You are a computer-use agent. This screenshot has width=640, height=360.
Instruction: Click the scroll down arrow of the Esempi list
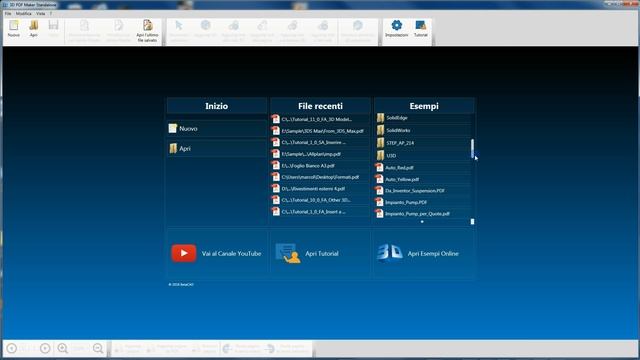pyautogui.click(x=472, y=222)
